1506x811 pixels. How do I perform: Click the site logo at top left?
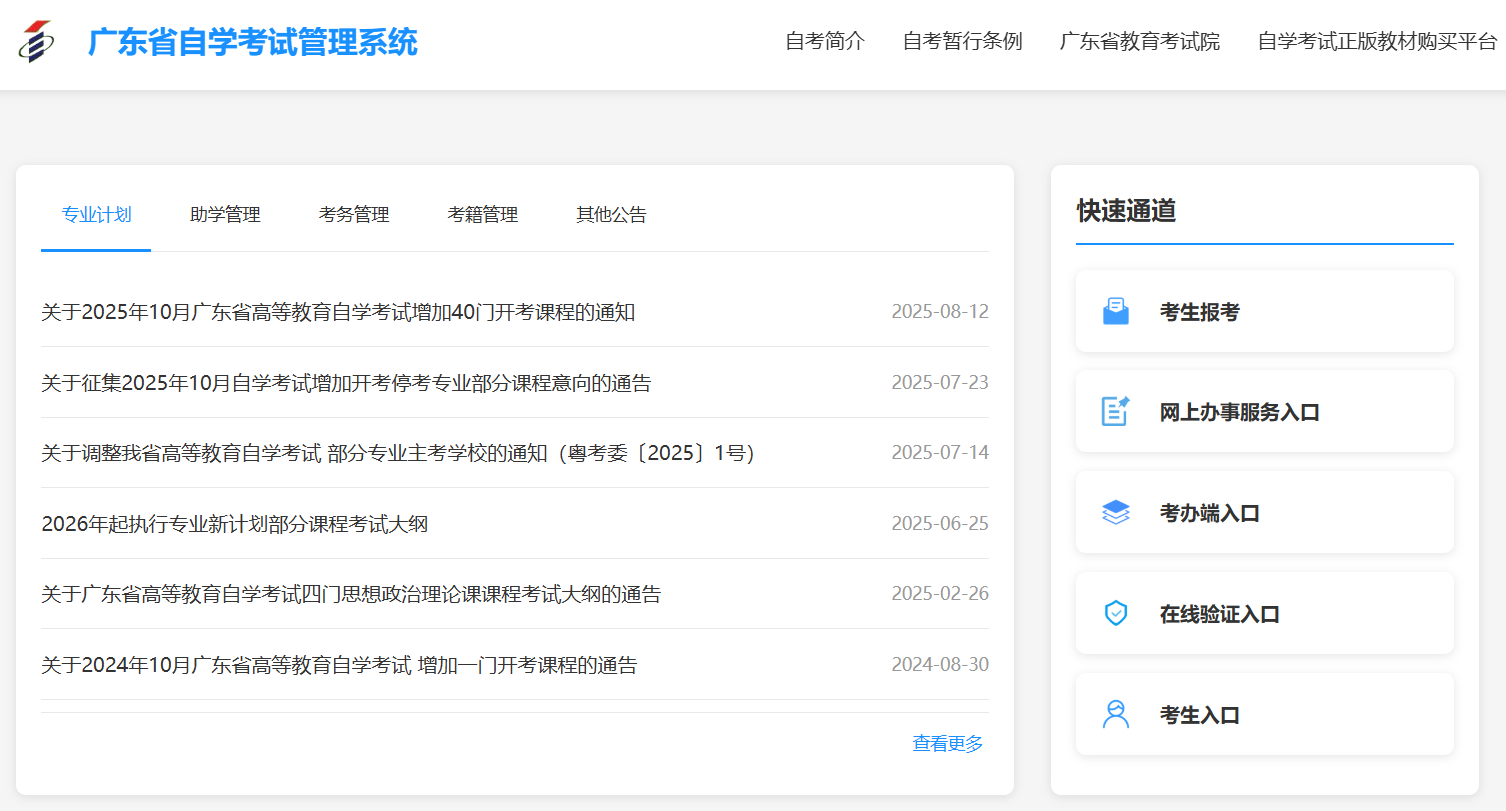[x=37, y=42]
